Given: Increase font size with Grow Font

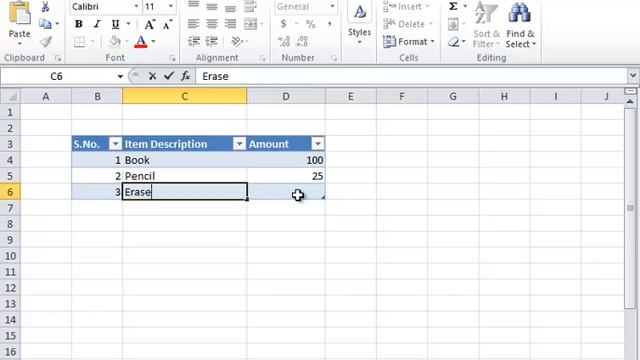Looking at the screenshot, I should (150, 24).
